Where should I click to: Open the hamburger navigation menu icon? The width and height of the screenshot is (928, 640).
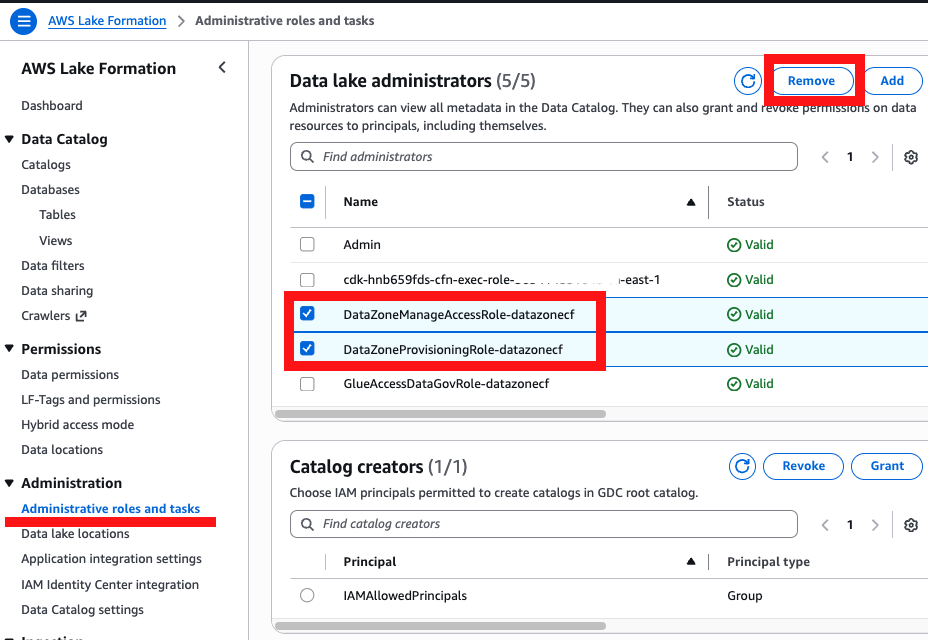click(25, 21)
